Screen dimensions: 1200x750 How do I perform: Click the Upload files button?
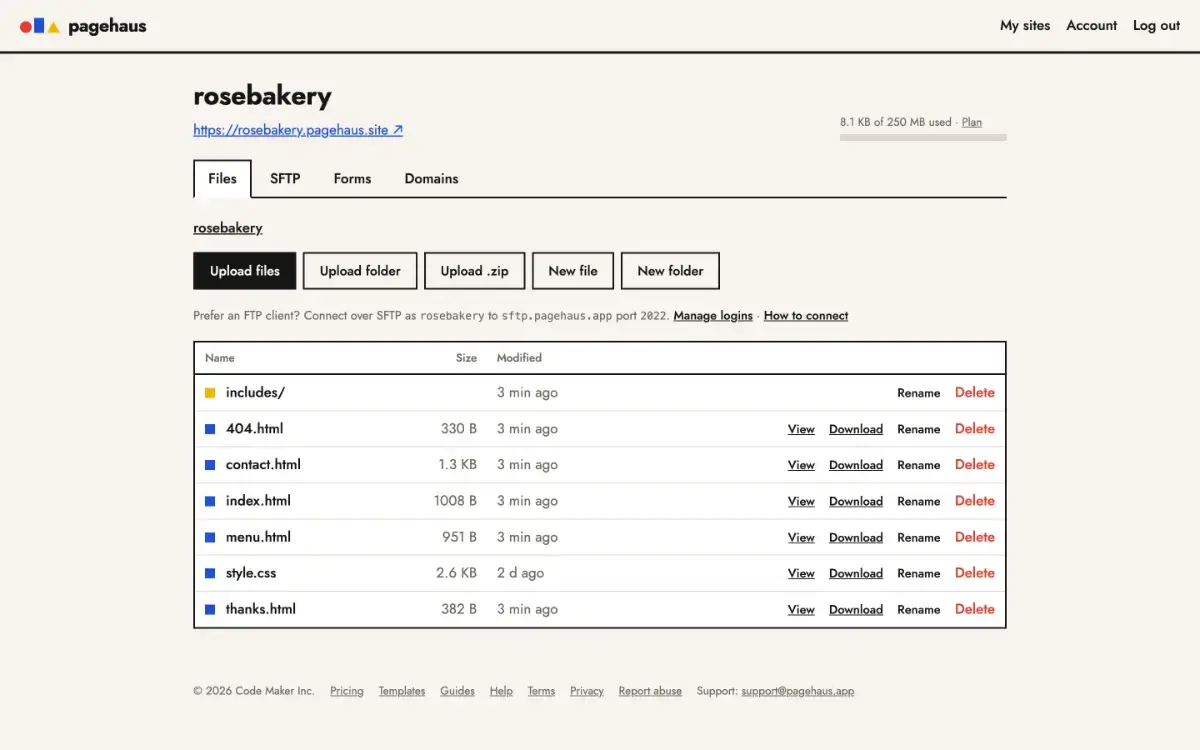point(245,271)
